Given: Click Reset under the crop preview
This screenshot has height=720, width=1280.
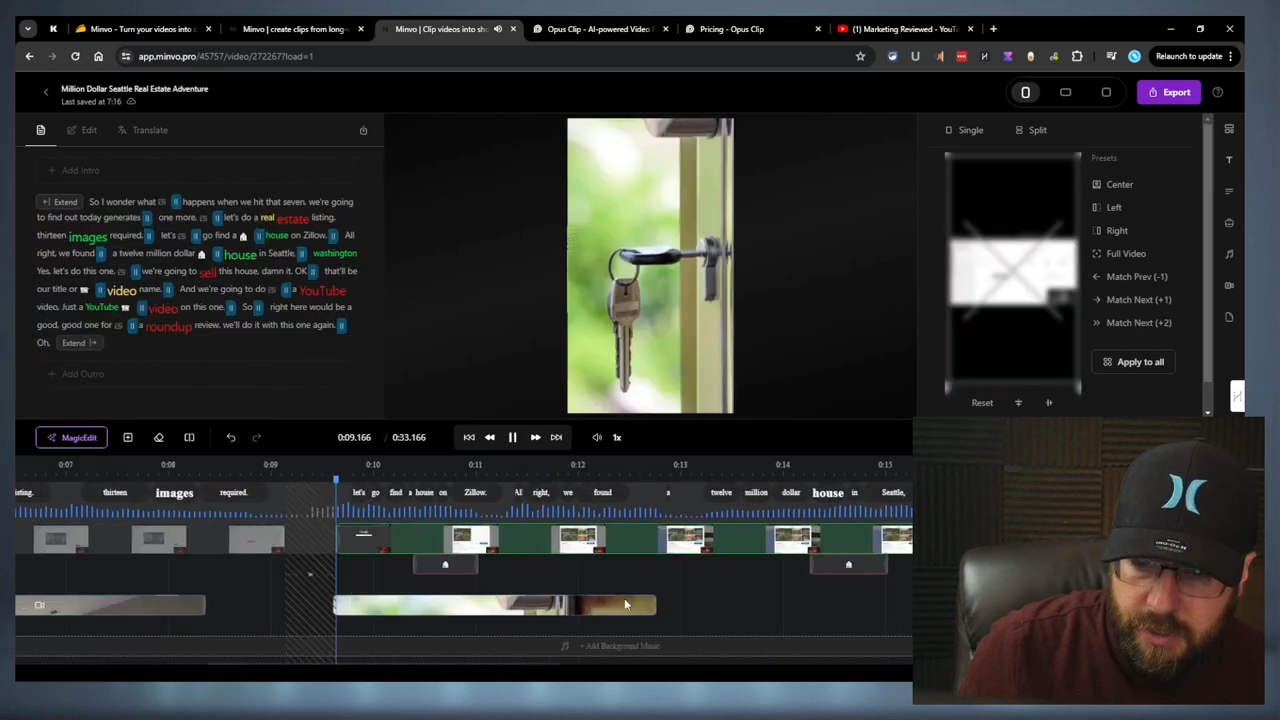Looking at the screenshot, I should [982, 403].
